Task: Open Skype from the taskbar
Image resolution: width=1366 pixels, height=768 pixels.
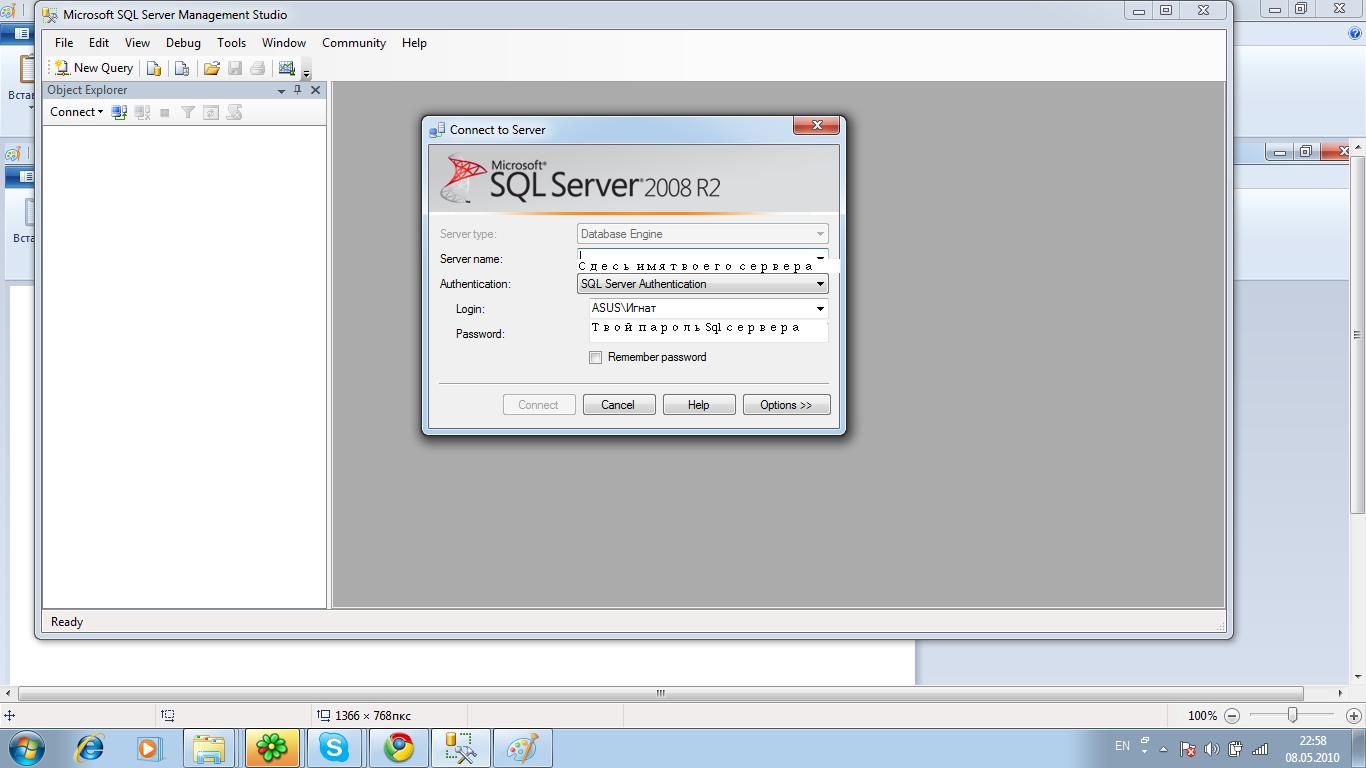Action: pos(334,748)
